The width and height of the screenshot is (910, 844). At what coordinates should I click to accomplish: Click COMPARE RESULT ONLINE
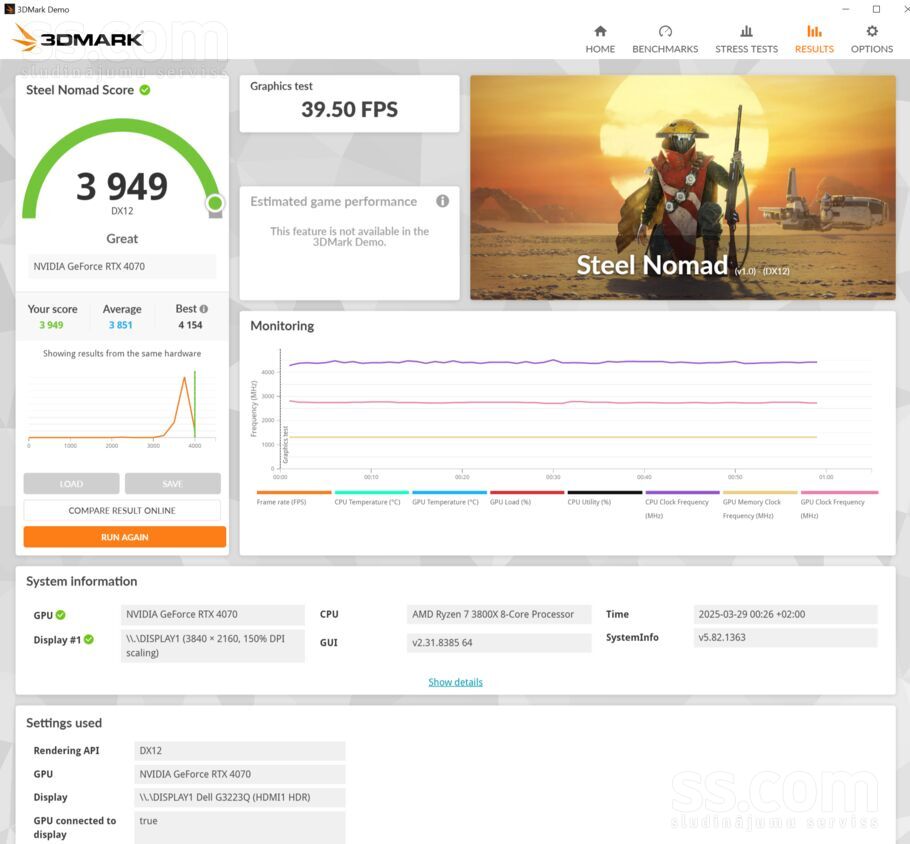[x=122, y=510]
